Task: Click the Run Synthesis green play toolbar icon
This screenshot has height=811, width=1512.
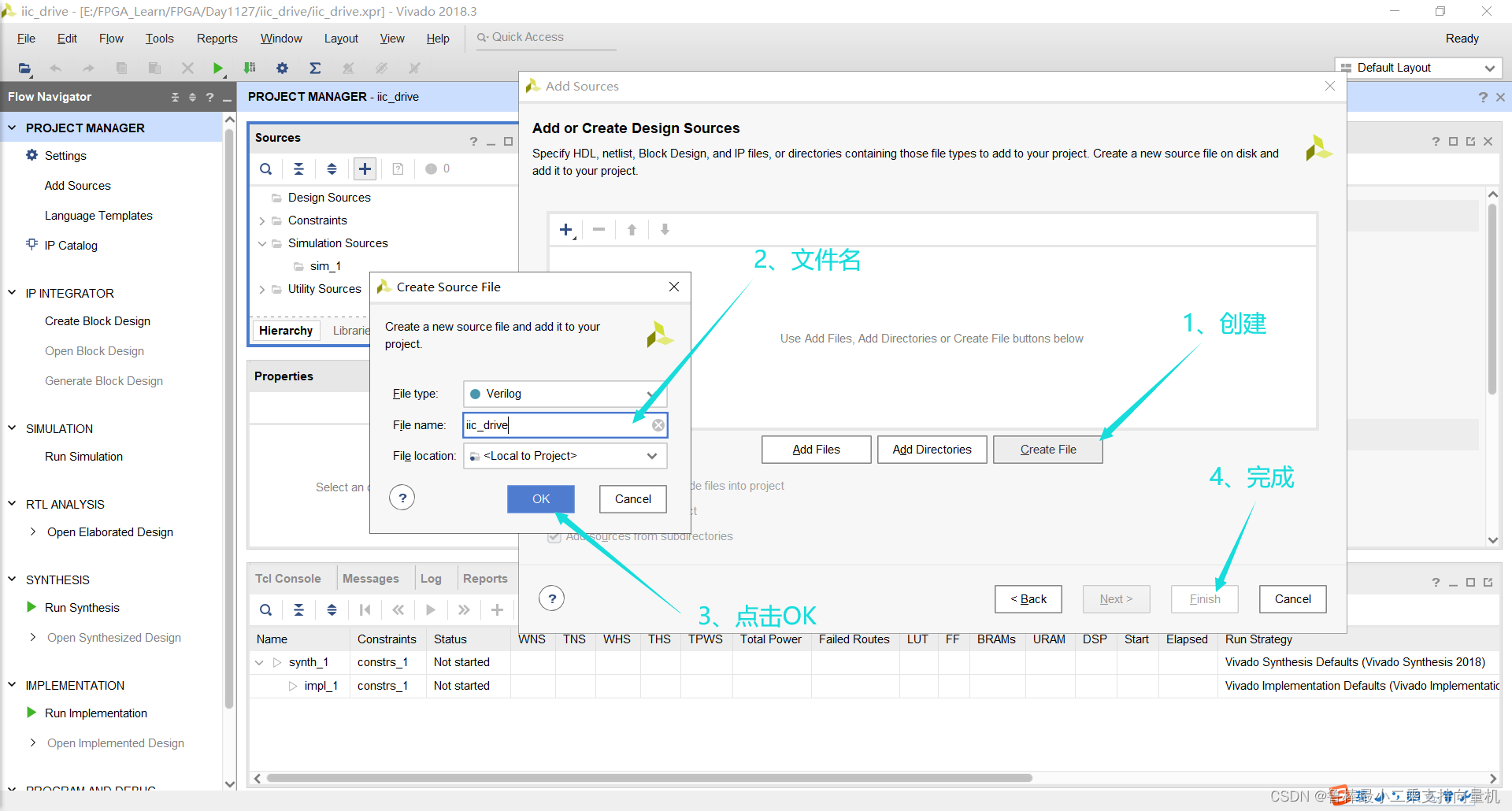Action: click(x=218, y=69)
